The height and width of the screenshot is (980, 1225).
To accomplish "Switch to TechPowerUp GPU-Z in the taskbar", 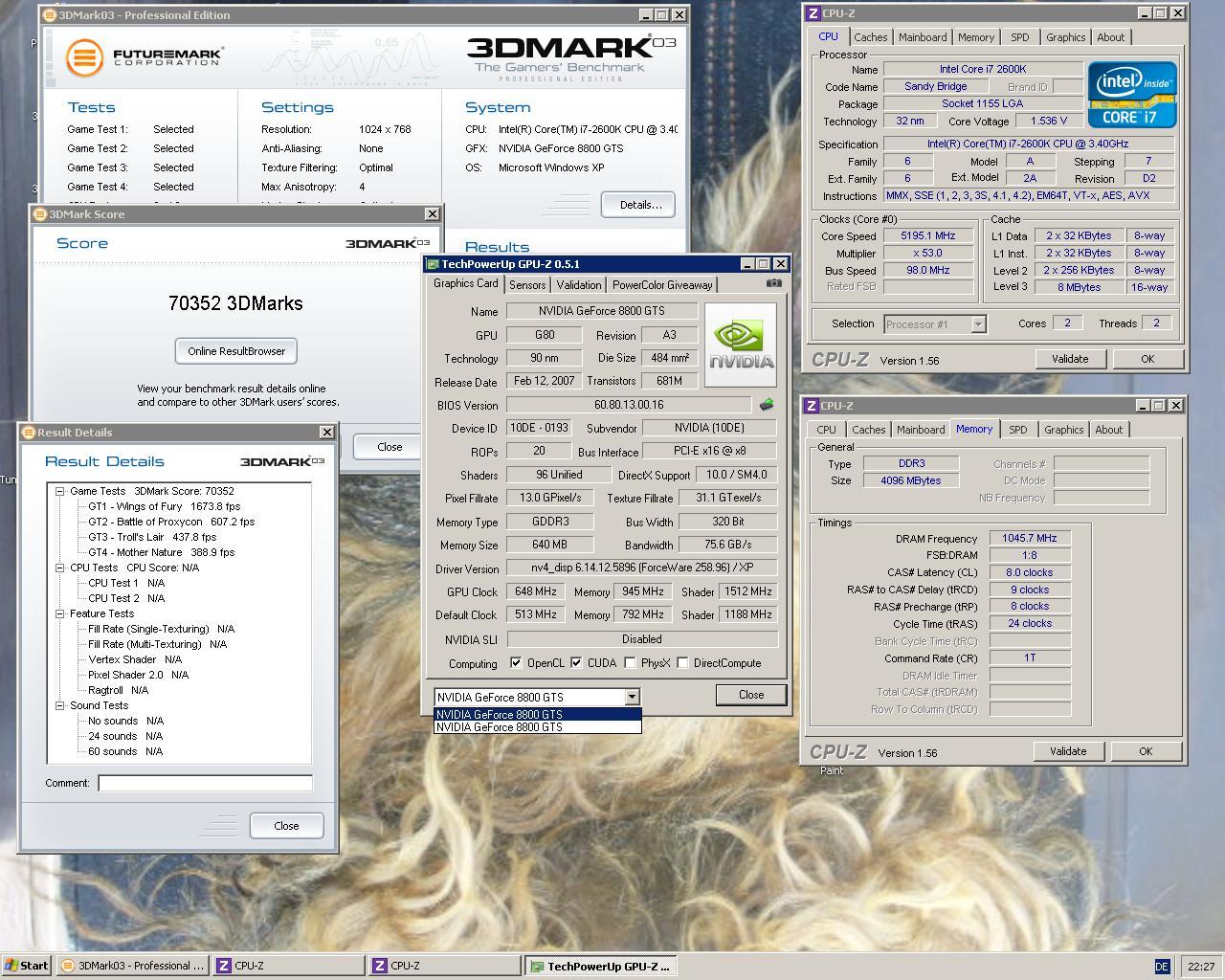I will tap(601, 966).
